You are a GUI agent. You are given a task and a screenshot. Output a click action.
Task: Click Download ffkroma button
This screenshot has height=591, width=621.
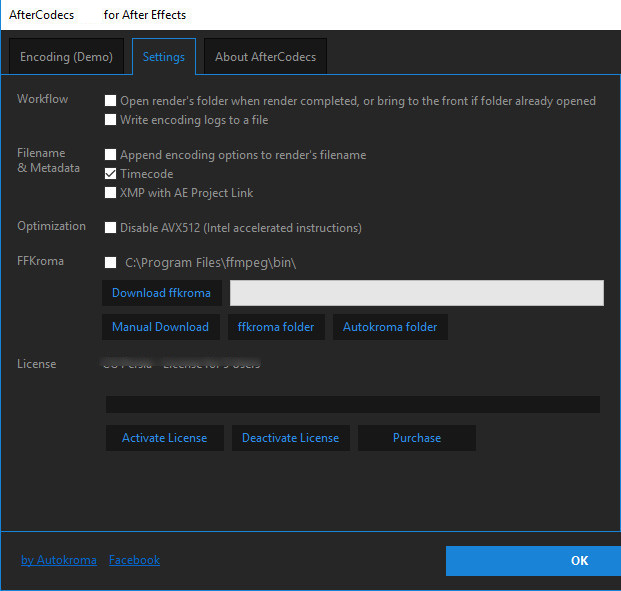[162, 293]
